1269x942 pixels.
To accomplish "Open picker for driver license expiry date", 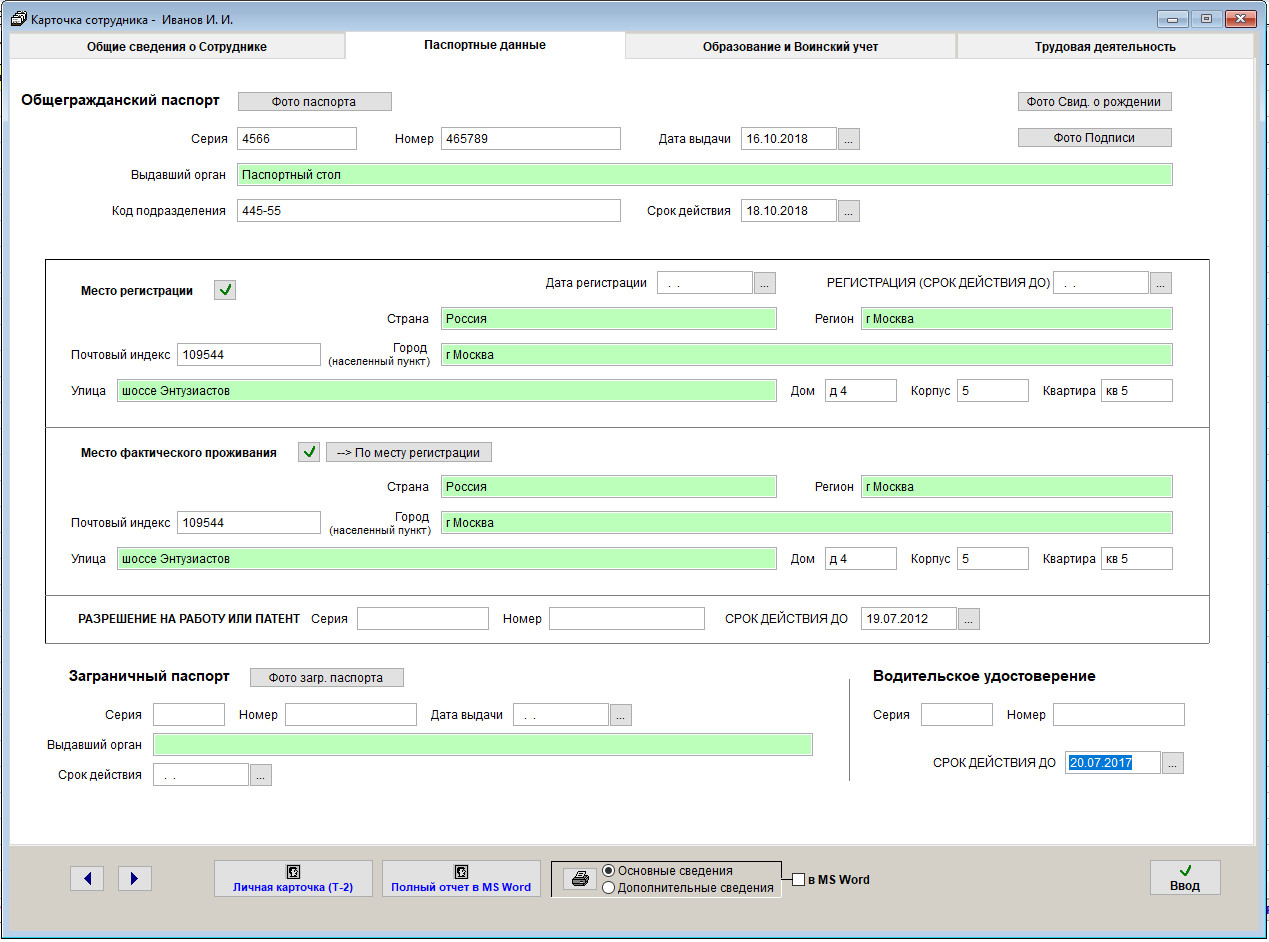I will tap(1173, 763).
